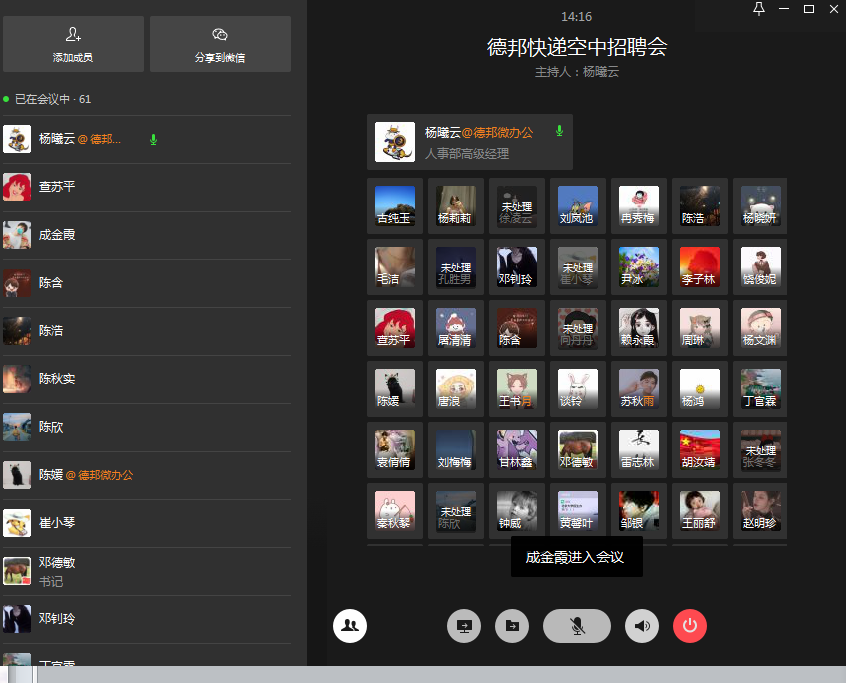Screen dimensions: 846x683
Task: Unmute the microphone with the mic button
Action: click(576, 626)
